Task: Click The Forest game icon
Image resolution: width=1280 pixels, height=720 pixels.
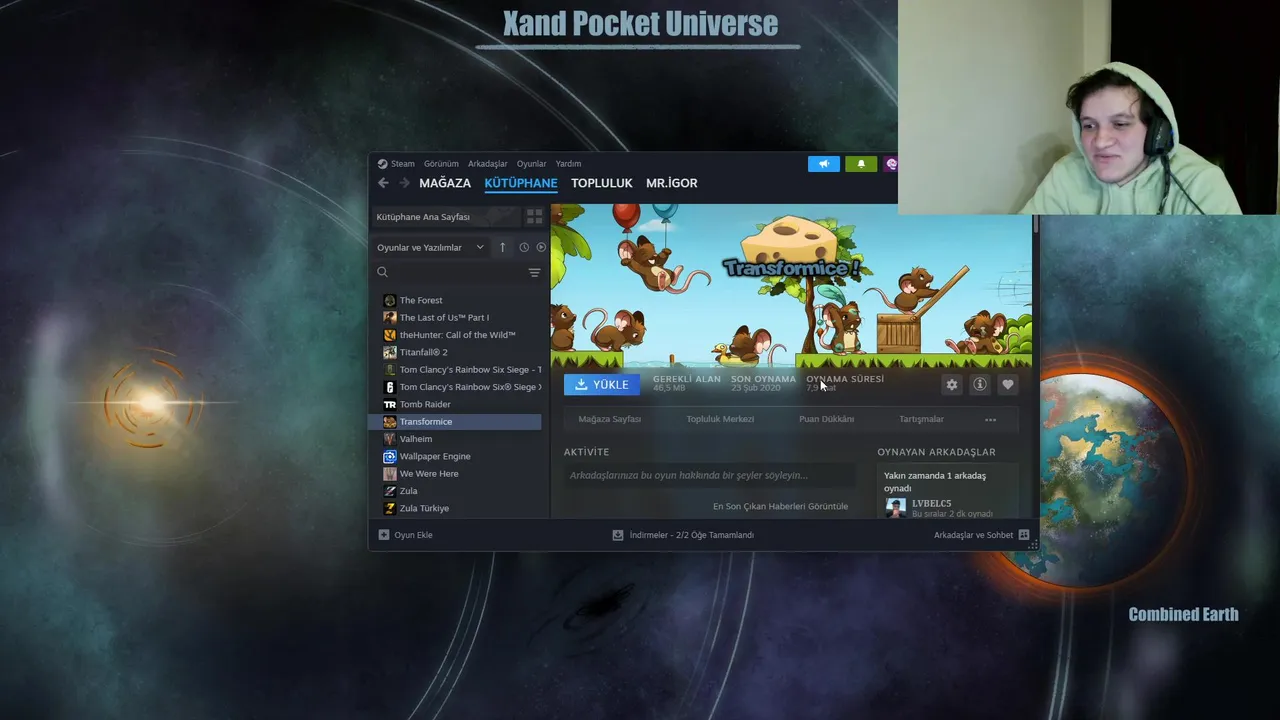Action: coord(390,300)
